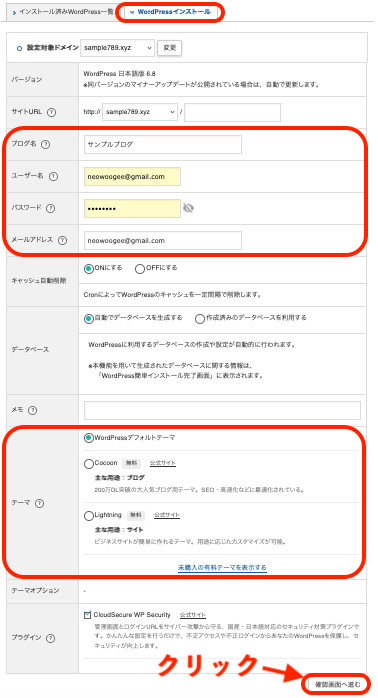Screen dimensions: 378x698
Task: Click the 変更 button
Action: point(169,48)
